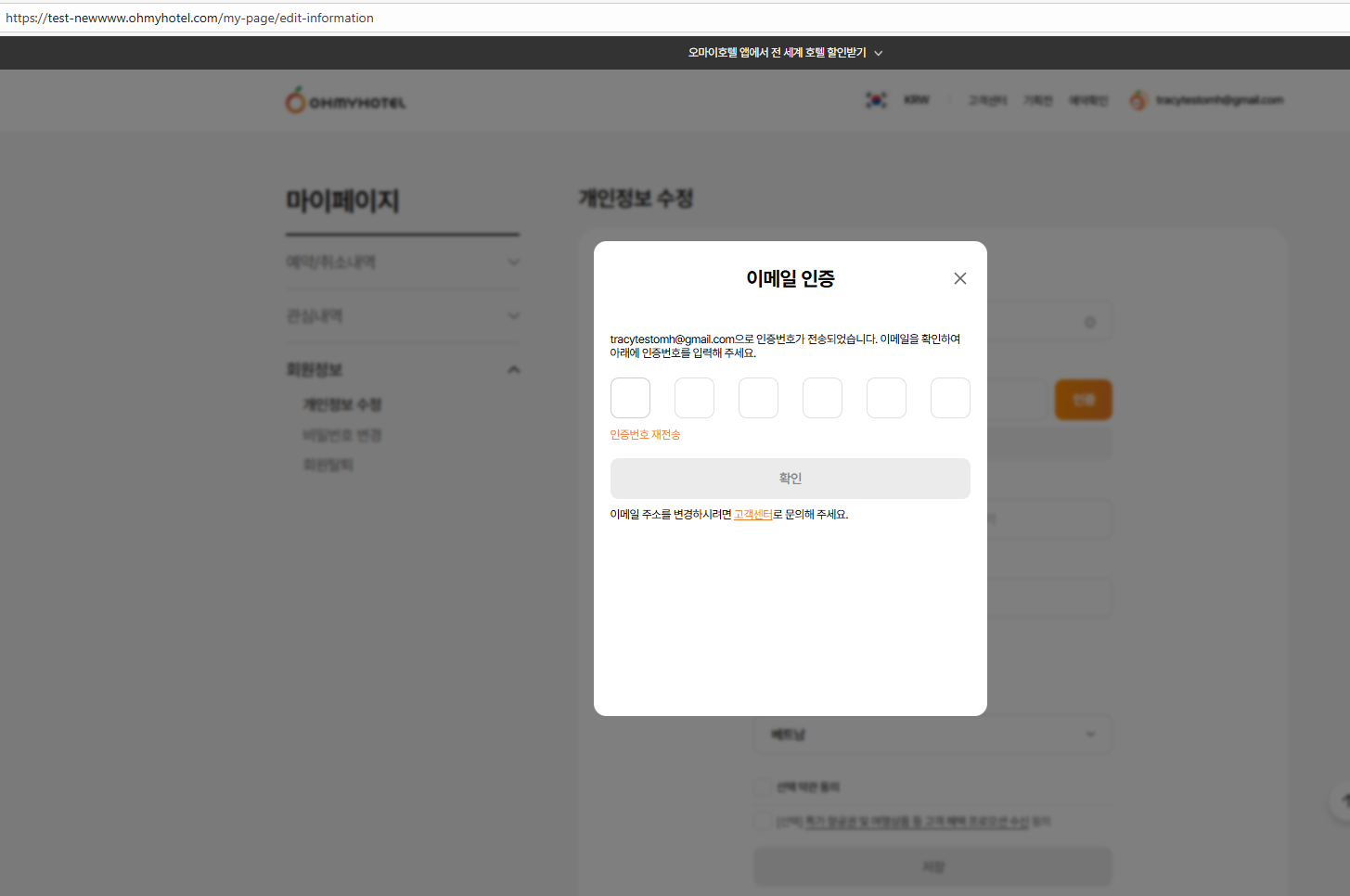The height and width of the screenshot is (896, 1350).
Task: Expand the 예약/취소내역 sidebar section chevron
Action: click(514, 262)
